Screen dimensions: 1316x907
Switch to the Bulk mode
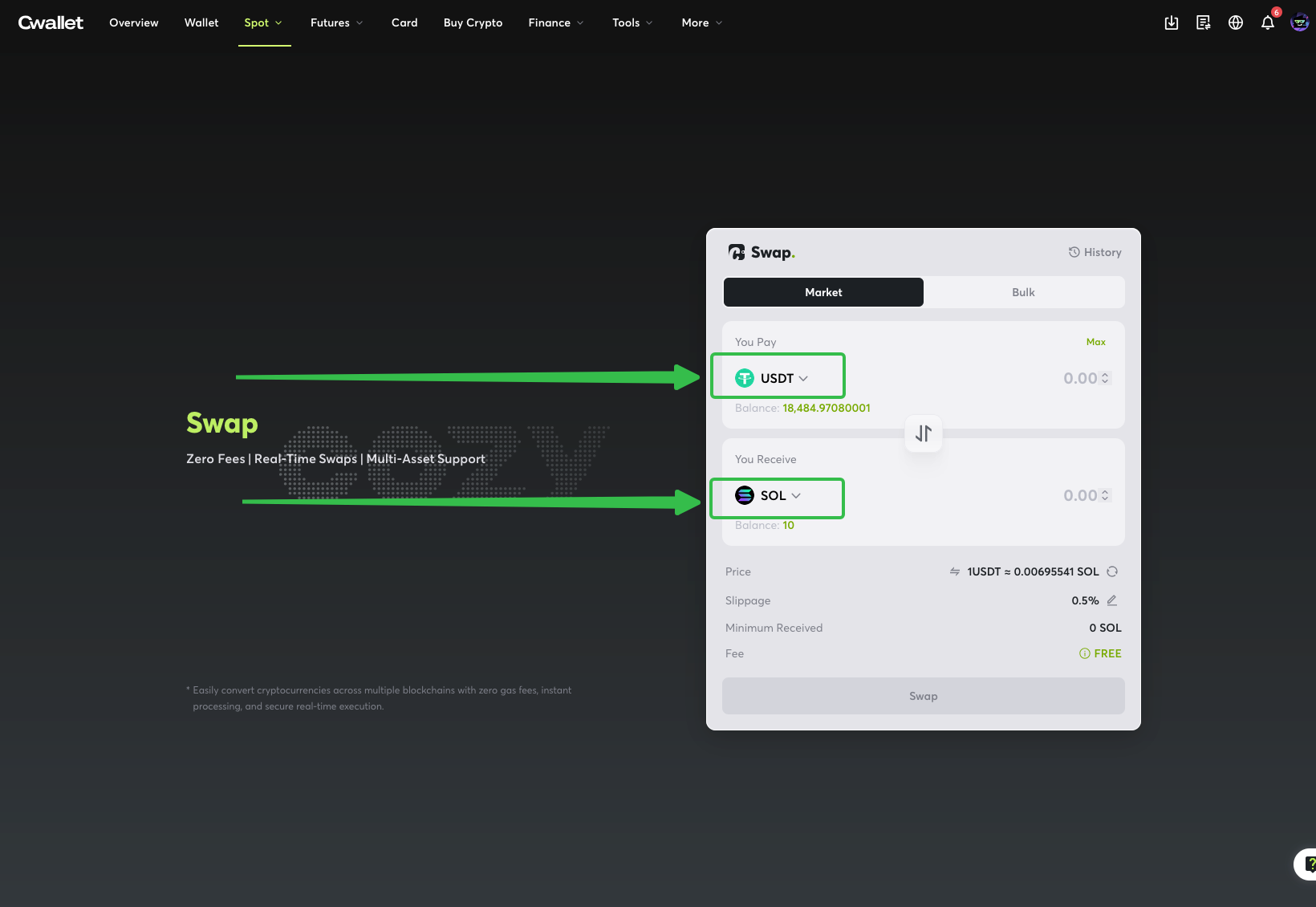(x=1023, y=292)
